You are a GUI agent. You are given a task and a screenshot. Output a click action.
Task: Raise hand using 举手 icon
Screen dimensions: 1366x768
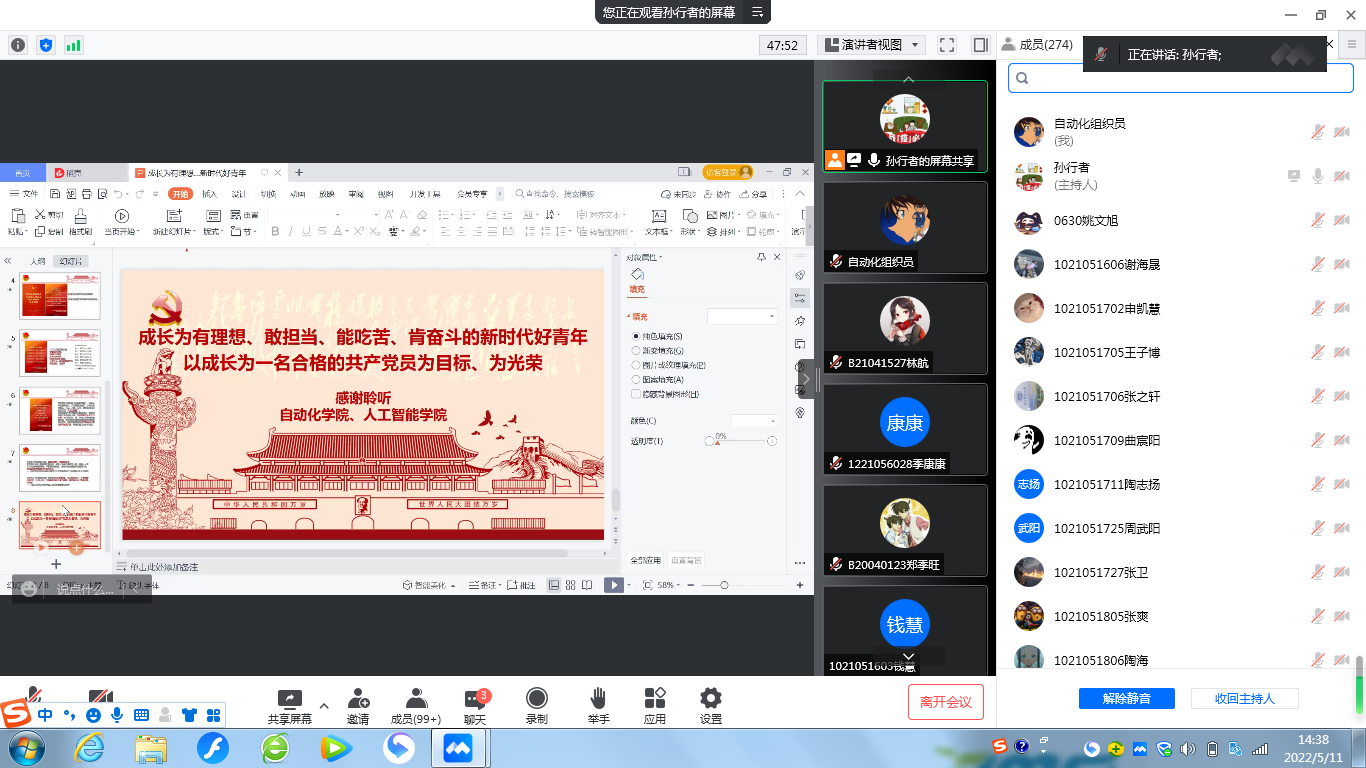[x=598, y=705]
